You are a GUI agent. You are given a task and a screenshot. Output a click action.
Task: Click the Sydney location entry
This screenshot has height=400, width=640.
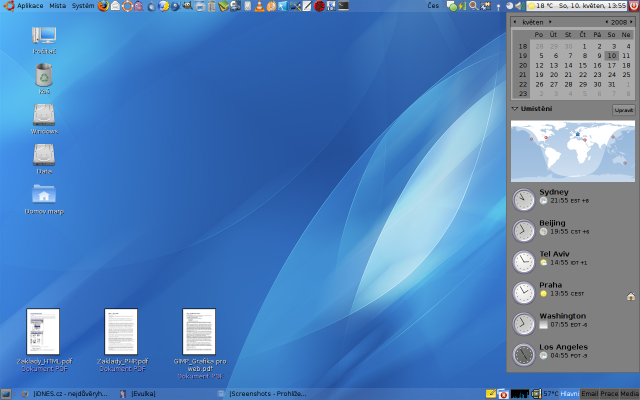(x=573, y=200)
